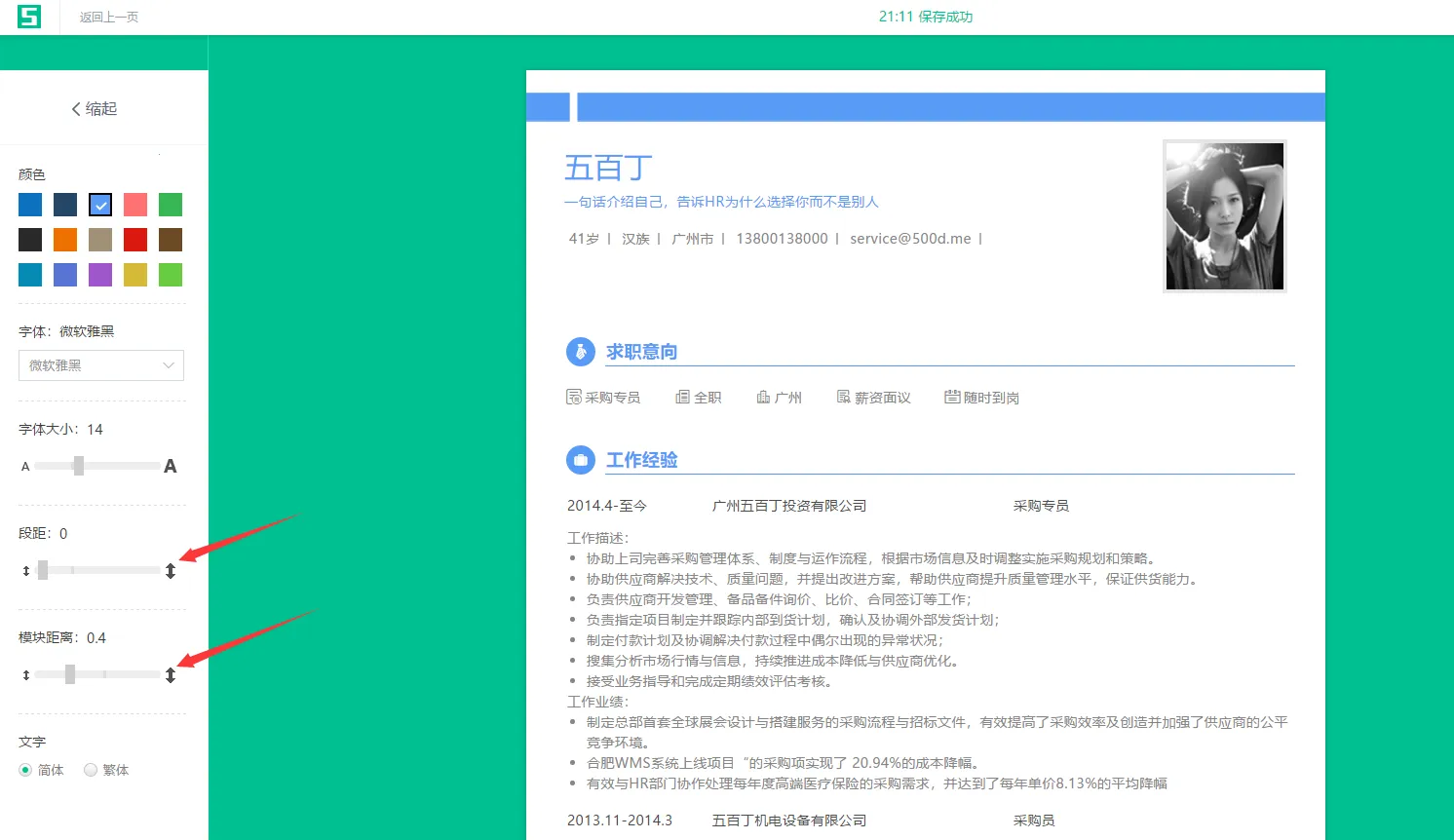The width and height of the screenshot is (1454, 840).
Task: Select the dark navy color swatch
Action: pyautogui.click(x=65, y=205)
